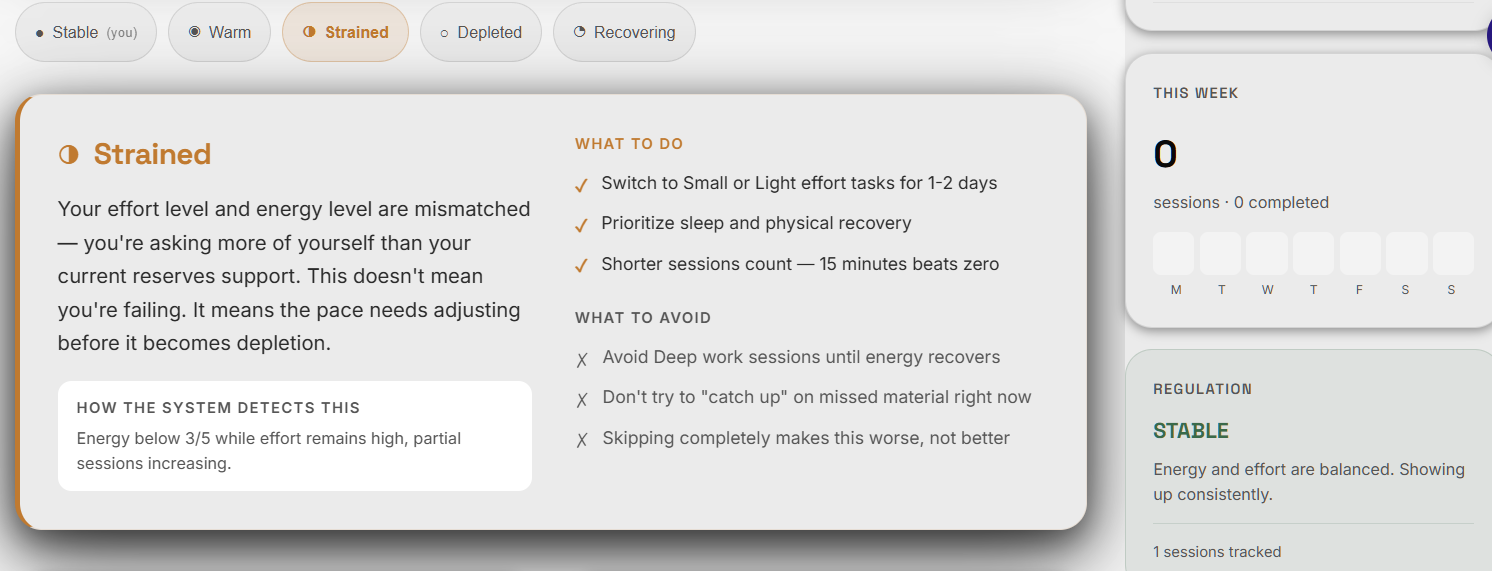Click checkmark next to 'Prioritize sleep' item
The height and width of the screenshot is (571, 1492).
[x=581, y=225]
